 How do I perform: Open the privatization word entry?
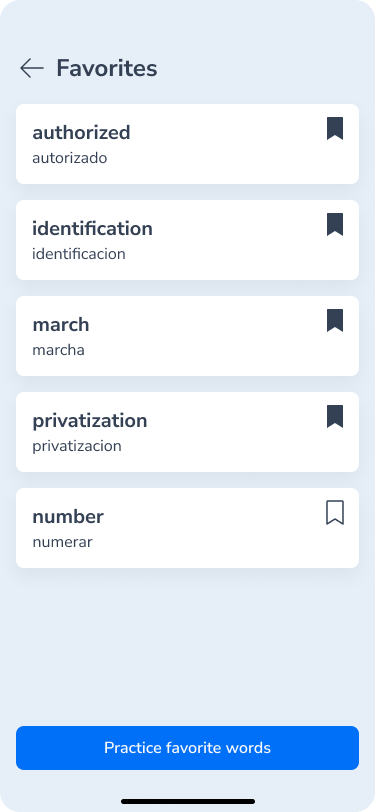click(x=188, y=432)
